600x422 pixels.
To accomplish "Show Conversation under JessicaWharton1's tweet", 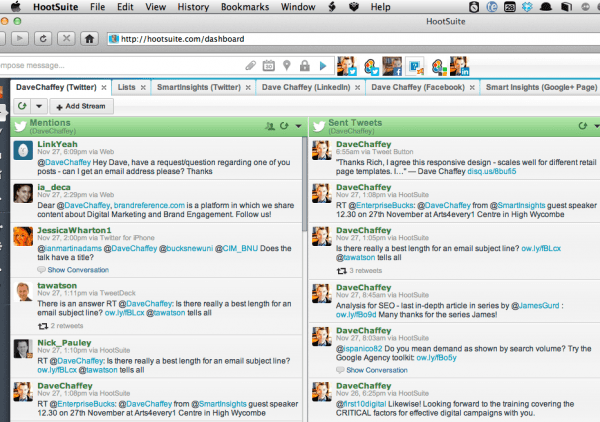I will pyautogui.click(x=78, y=270).
